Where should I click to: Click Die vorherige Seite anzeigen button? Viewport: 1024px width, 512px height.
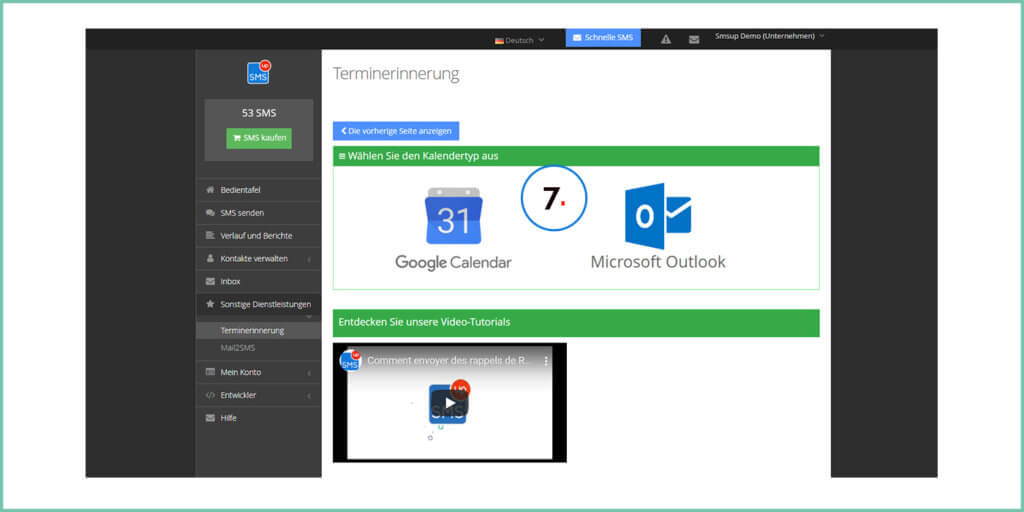click(x=396, y=131)
